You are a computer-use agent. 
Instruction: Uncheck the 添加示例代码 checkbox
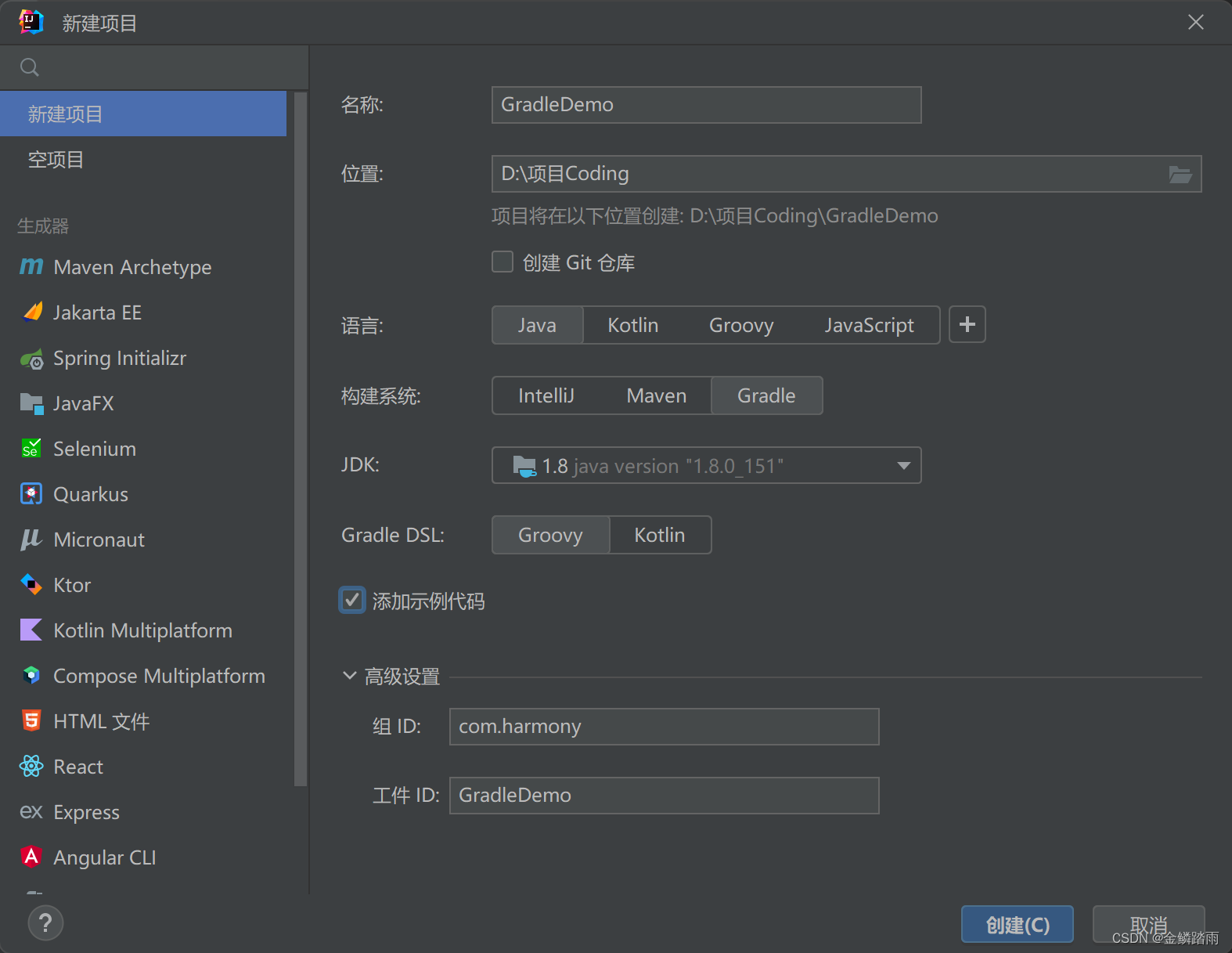(352, 601)
